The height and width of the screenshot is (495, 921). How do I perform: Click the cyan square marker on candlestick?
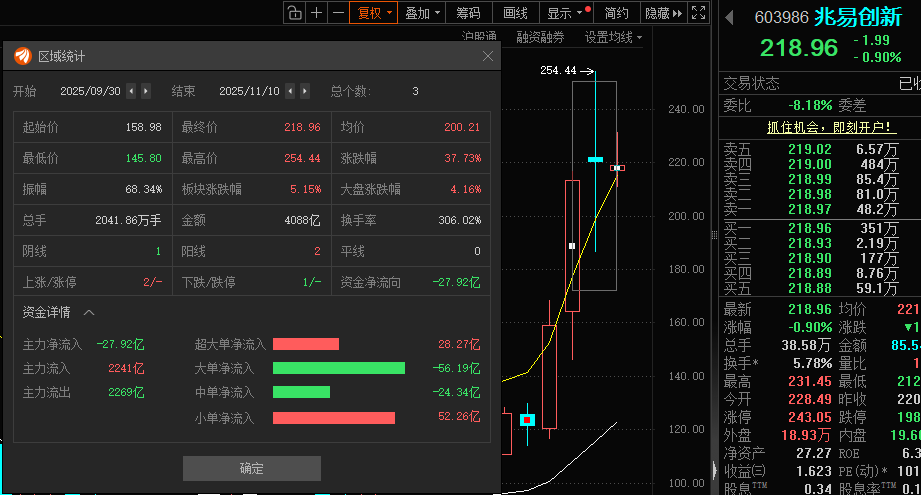point(527,420)
